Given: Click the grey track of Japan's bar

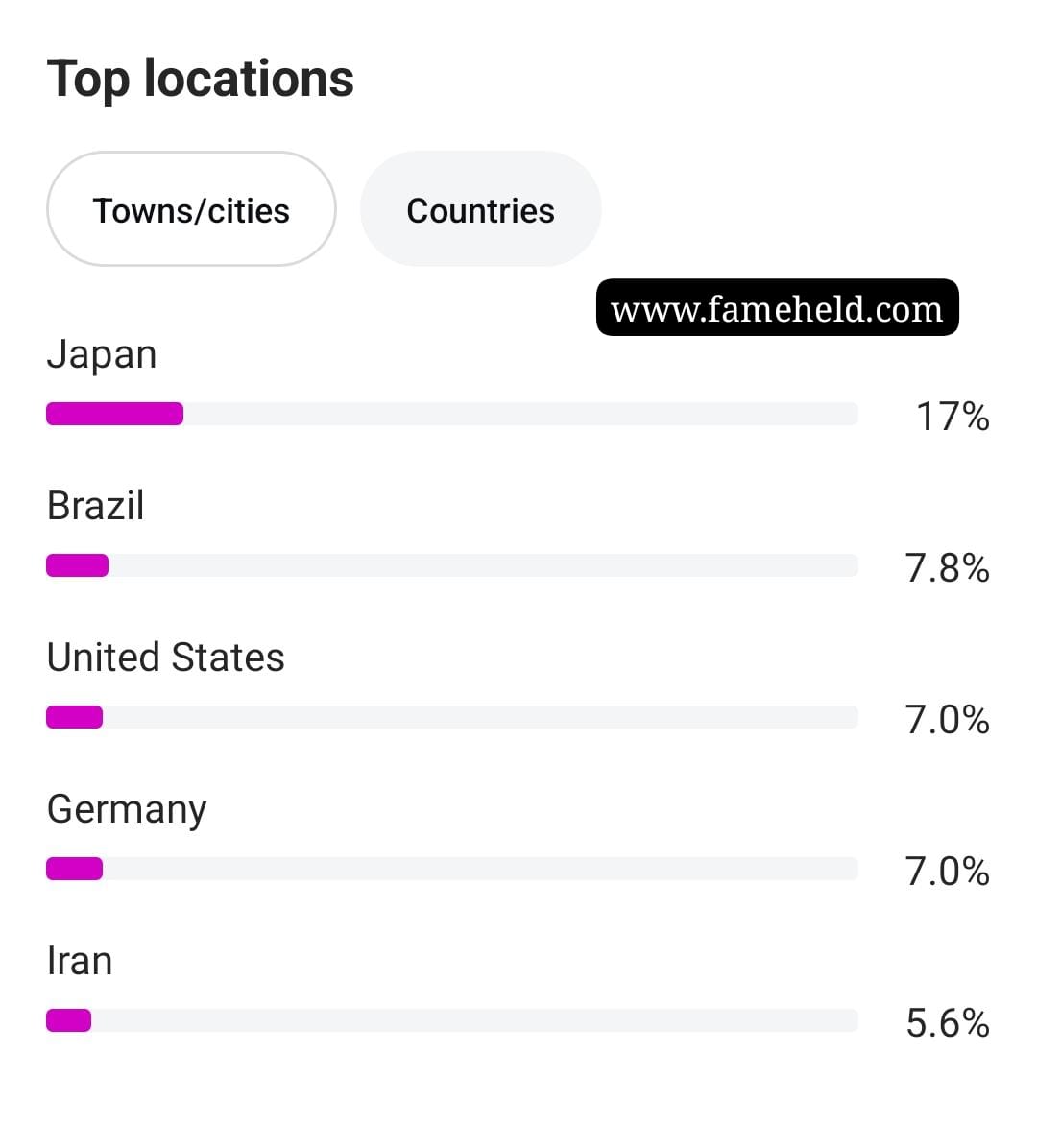Looking at the screenshot, I should 520,414.
